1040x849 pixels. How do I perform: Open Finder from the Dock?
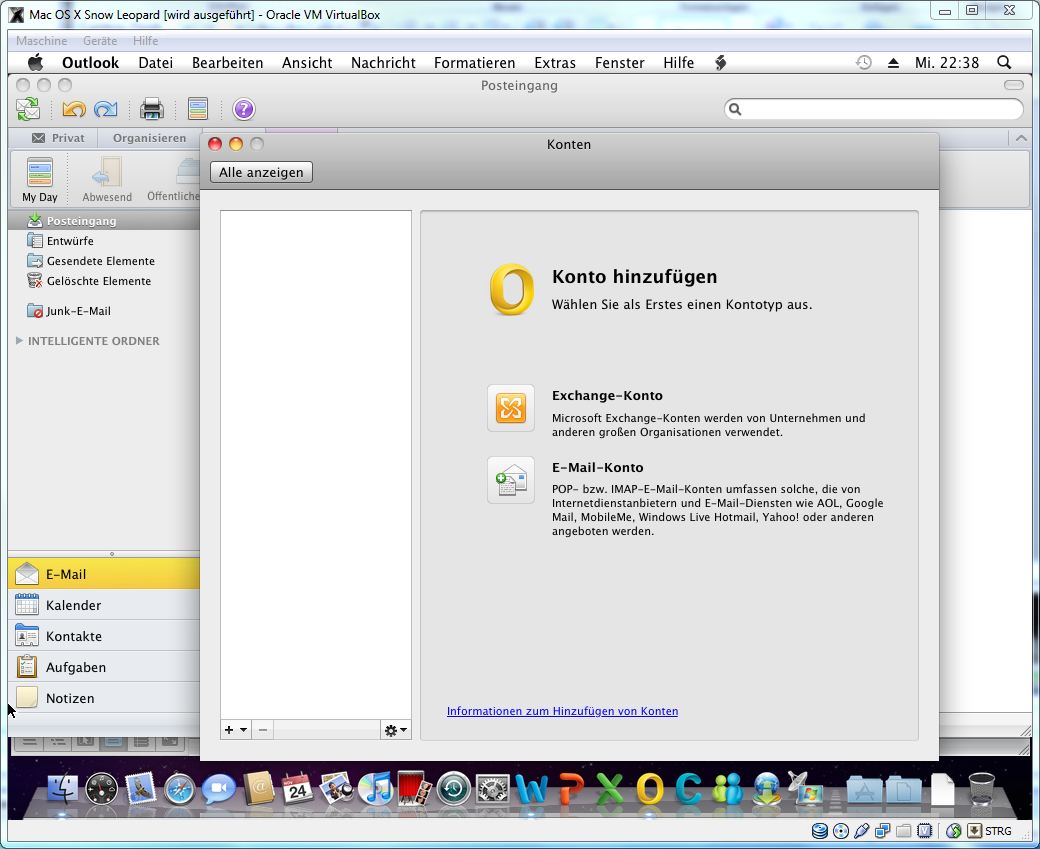pyautogui.click(x=63, y=789)
